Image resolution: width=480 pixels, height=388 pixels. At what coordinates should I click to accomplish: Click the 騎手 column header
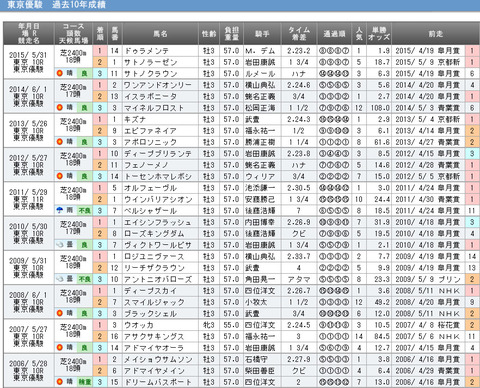point(262,34)
